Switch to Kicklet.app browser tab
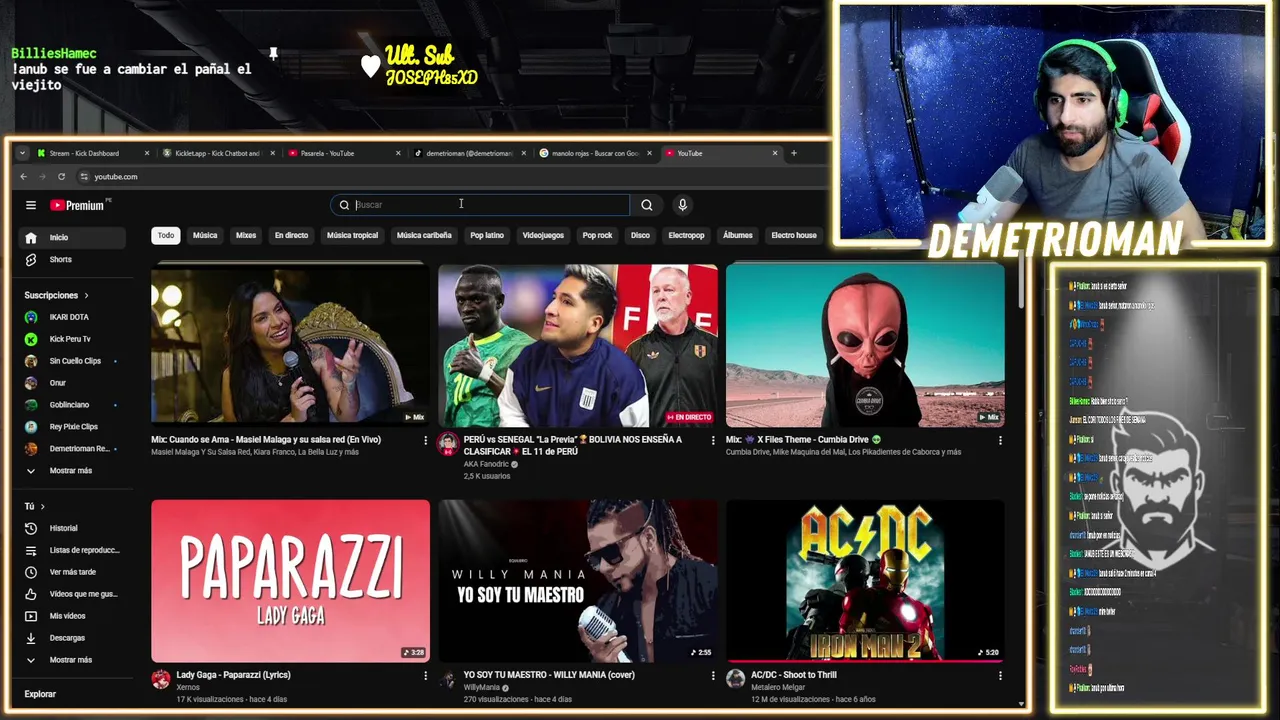 click(218, 153)
